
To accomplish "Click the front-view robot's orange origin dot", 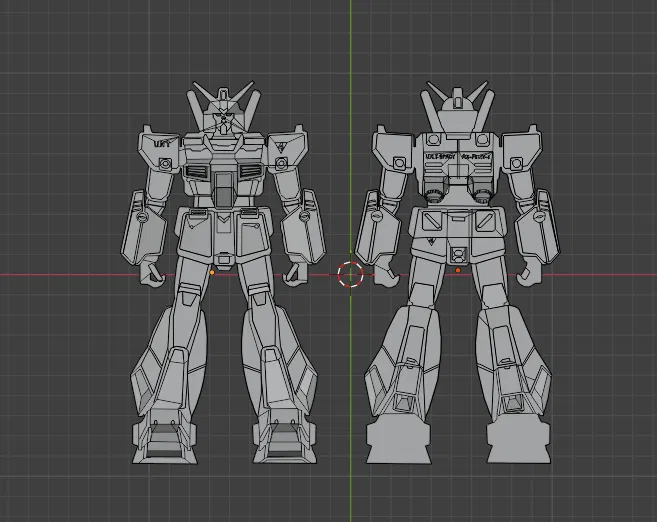I will (x=212, y=272).
